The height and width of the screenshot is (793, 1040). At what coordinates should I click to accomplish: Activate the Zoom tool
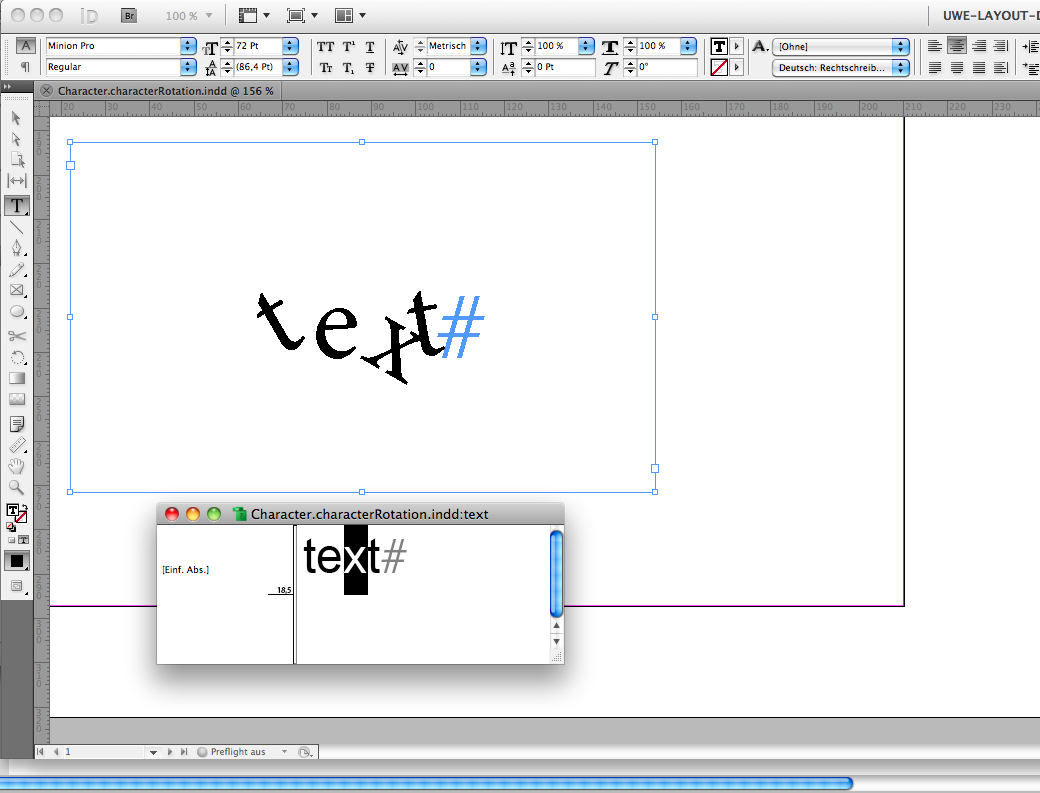click(x=16, y=487)
